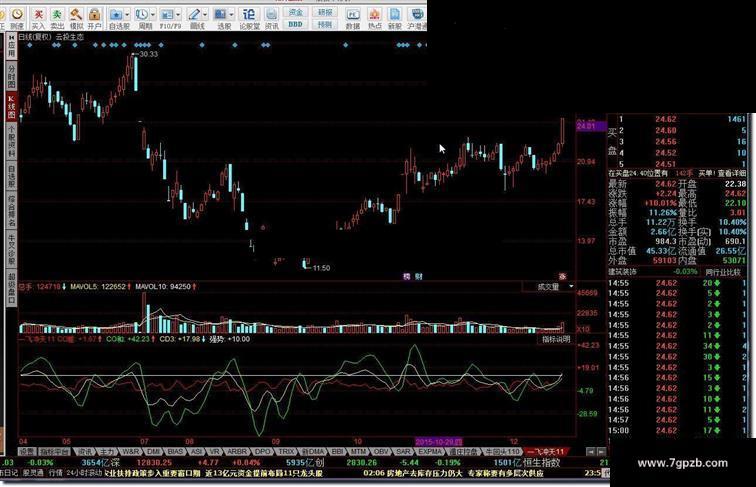Select the ARBR indicator tab

point(237,452)
